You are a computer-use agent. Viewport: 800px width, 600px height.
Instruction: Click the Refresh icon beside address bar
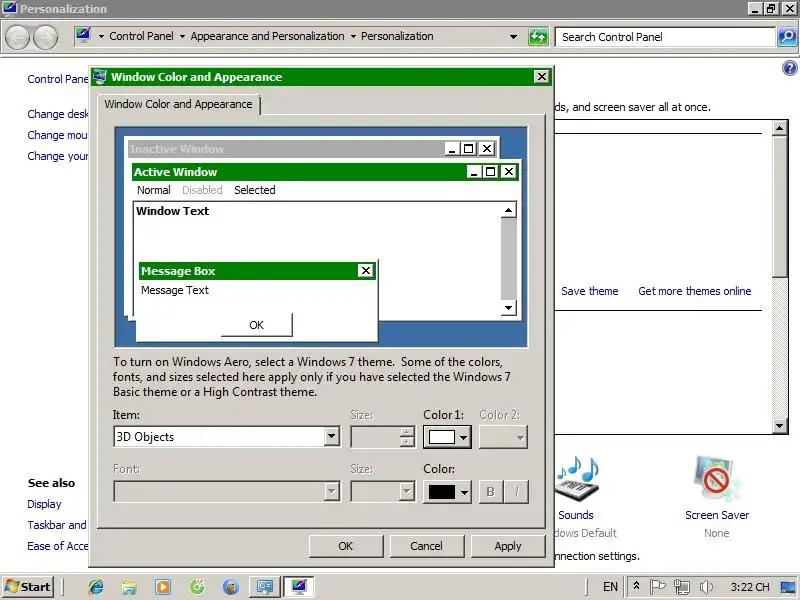[538, 37]
